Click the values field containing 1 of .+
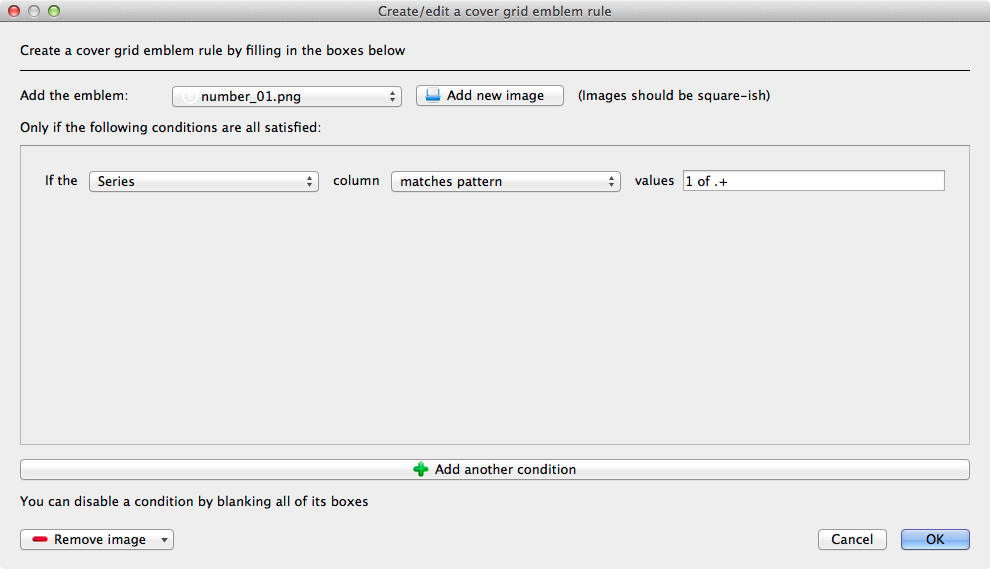The height and width of the screenshot is (569, 990). (813, 181)
